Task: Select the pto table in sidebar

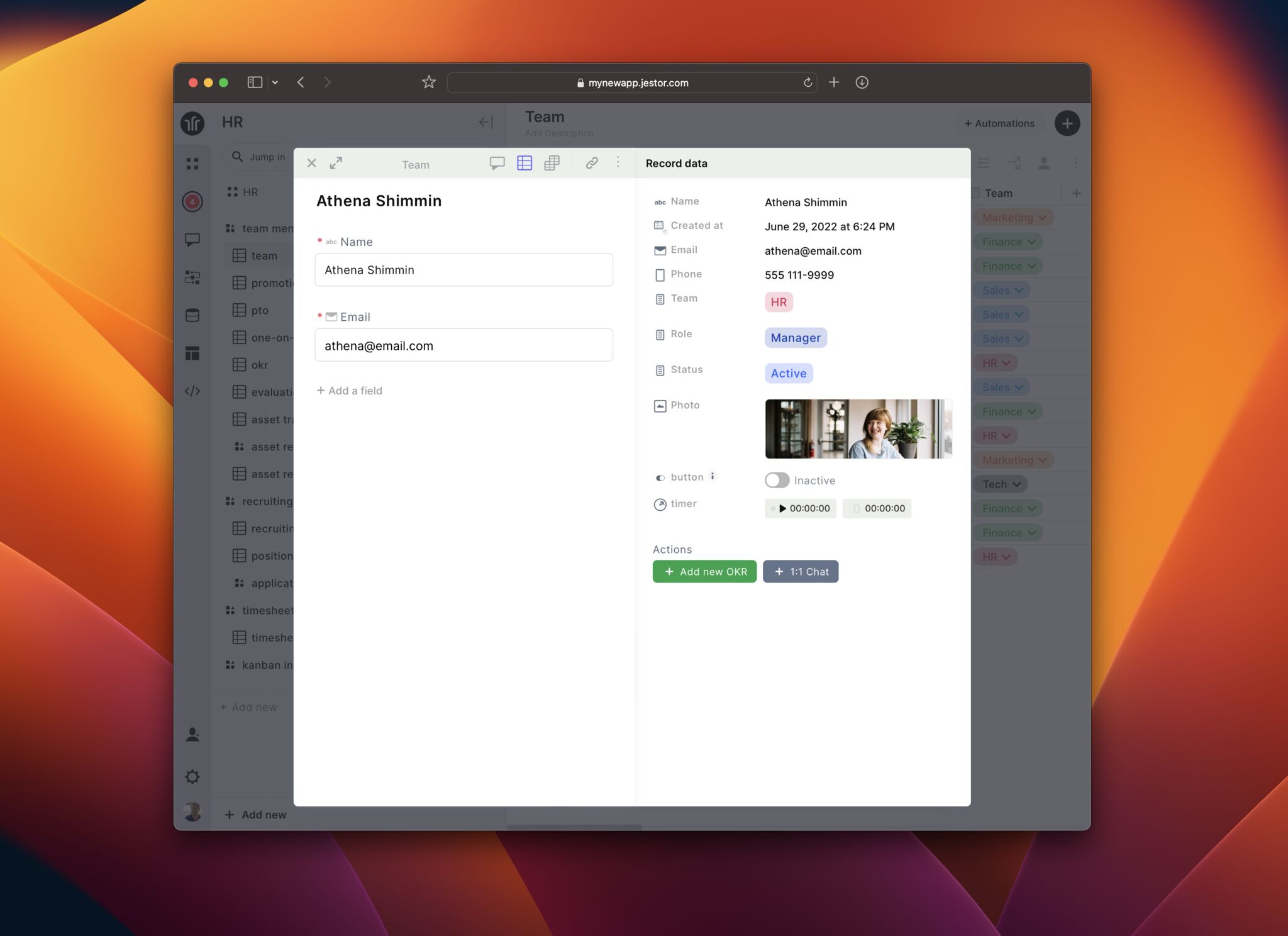Action: tap(259, 310)
